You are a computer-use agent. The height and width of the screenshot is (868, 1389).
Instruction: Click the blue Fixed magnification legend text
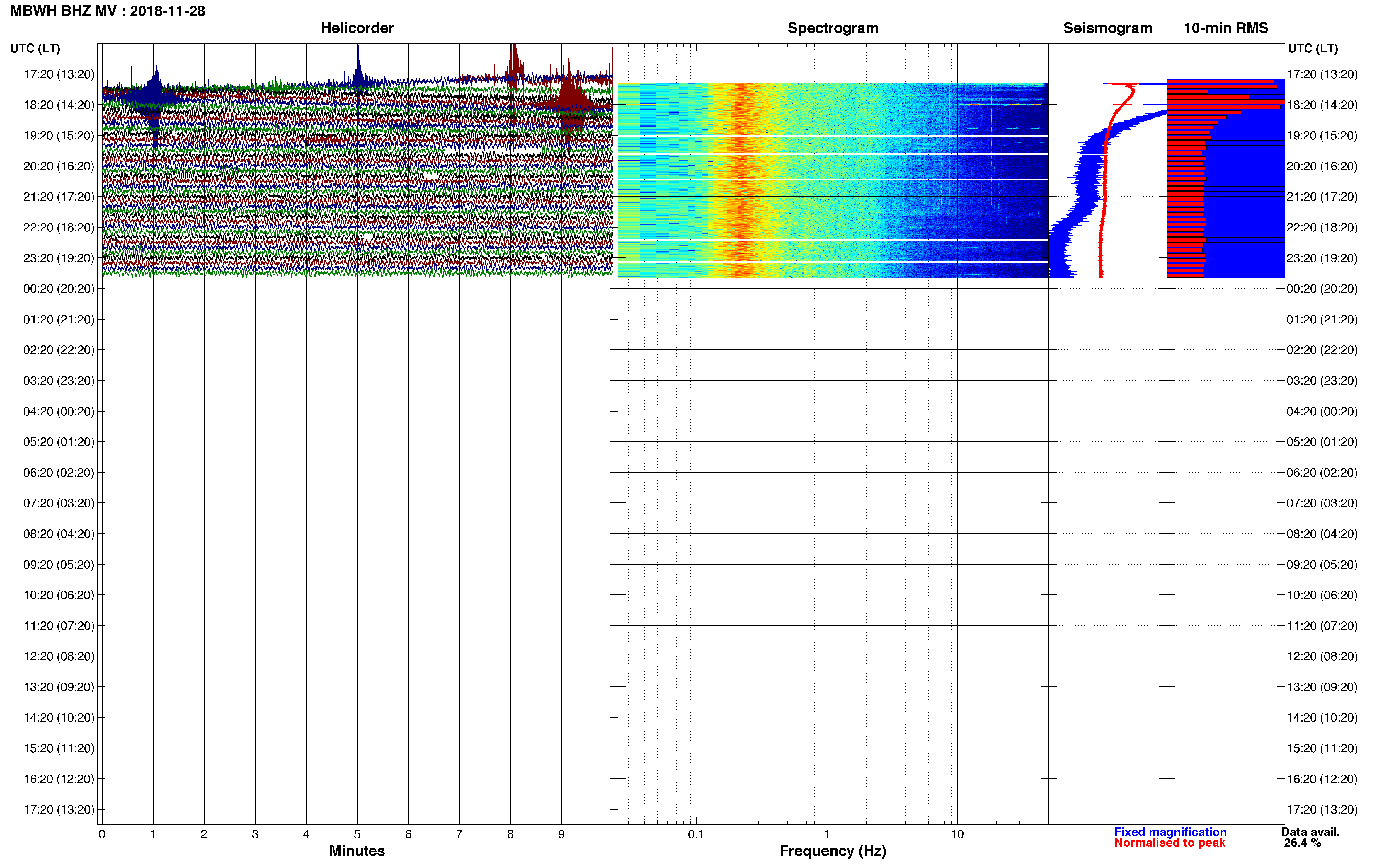click(x=1170, y=832)
